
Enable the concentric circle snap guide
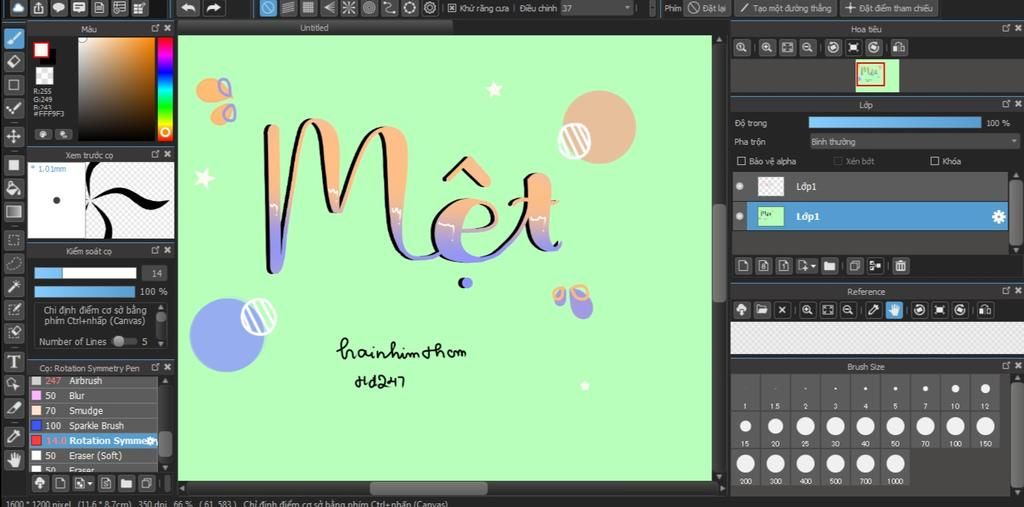click(x=369, y=8)
